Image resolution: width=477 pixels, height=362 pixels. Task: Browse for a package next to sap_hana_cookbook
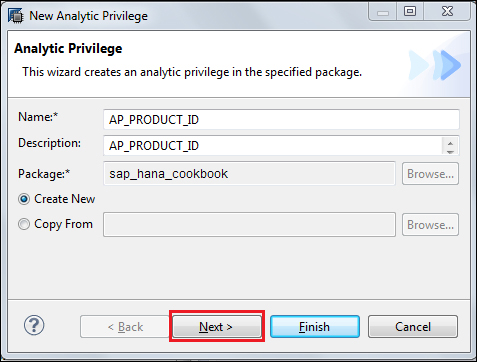430,174
